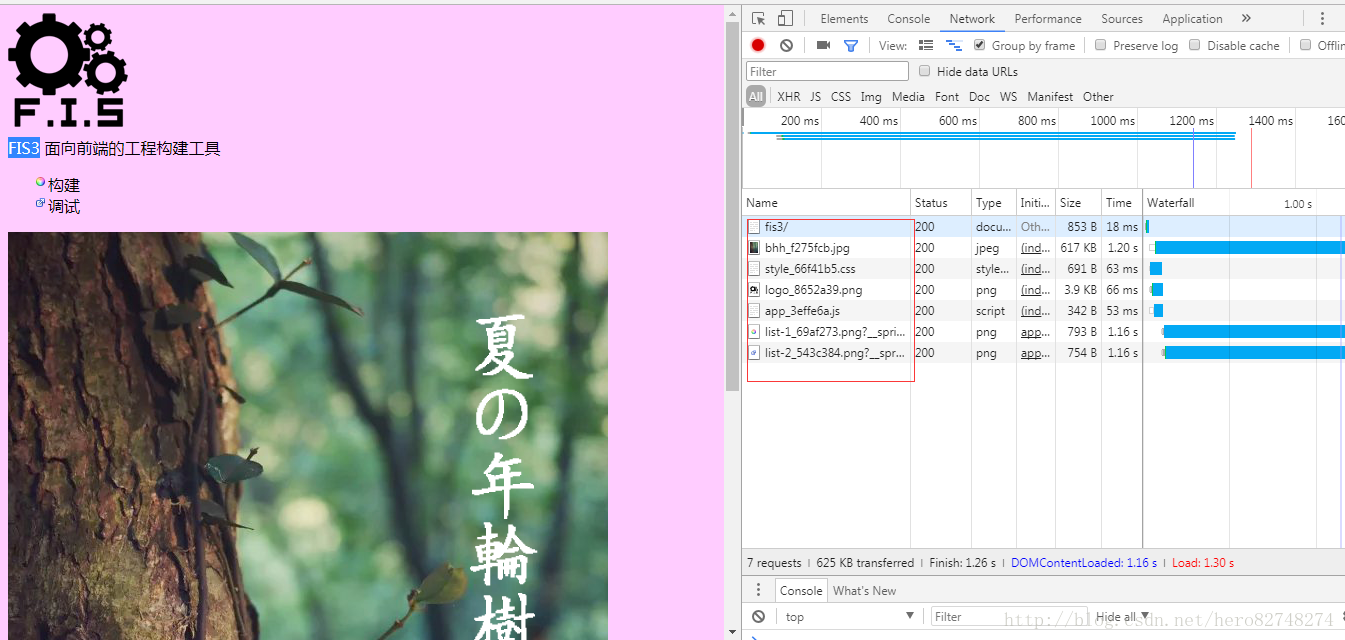This screenshot has height=640, width=1345.
Task: Stop recording network log (red record icon)
Action: [757, 45]
